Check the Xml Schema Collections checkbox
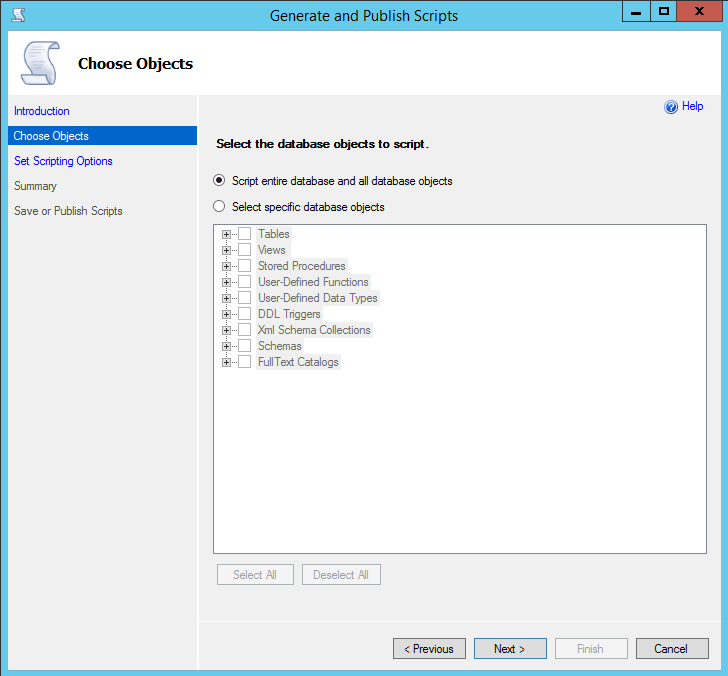The image size is (728, 676). [x=245, y=330]
